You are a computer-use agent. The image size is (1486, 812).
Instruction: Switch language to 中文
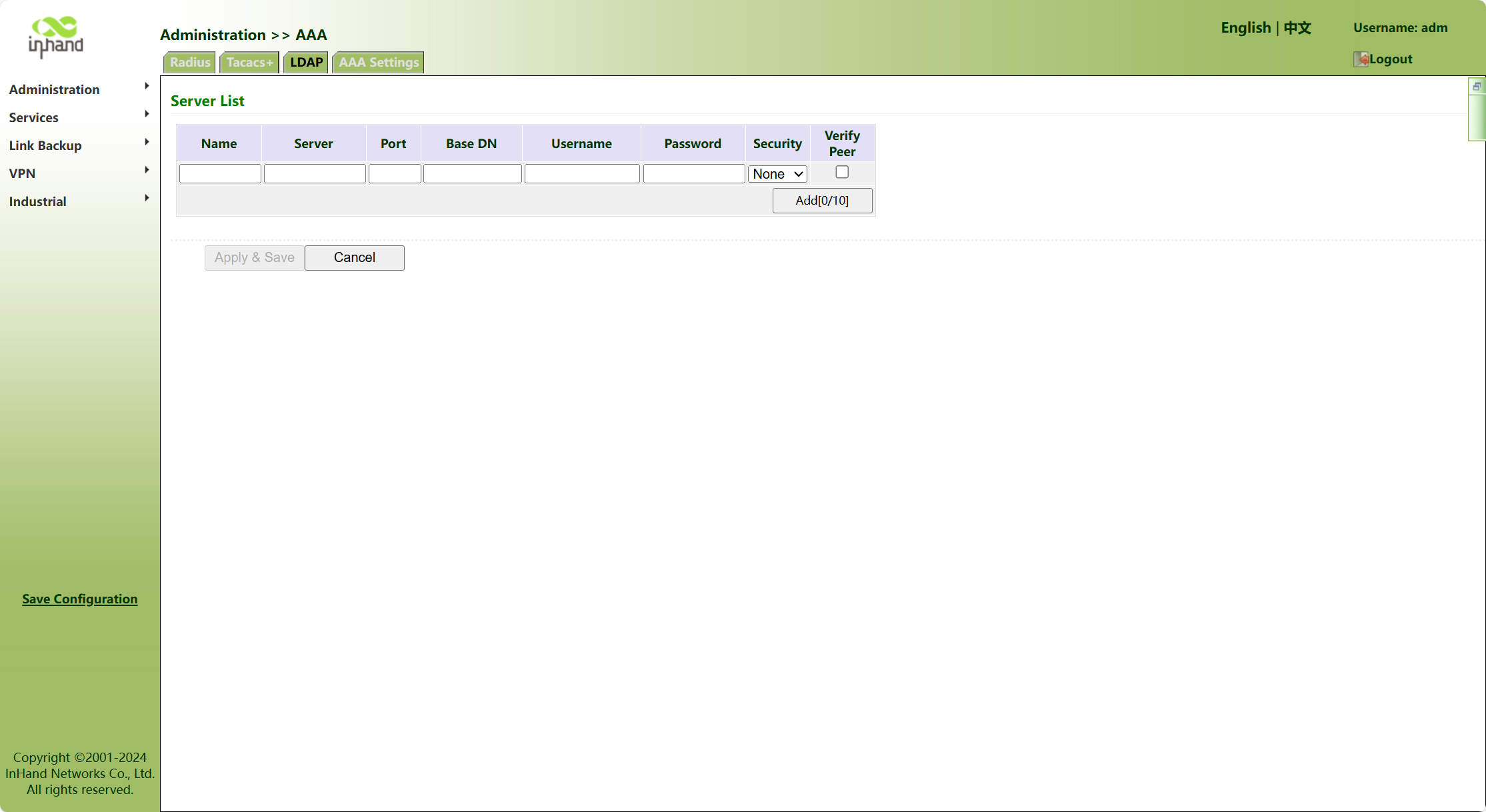click(x=1297, y=28)
